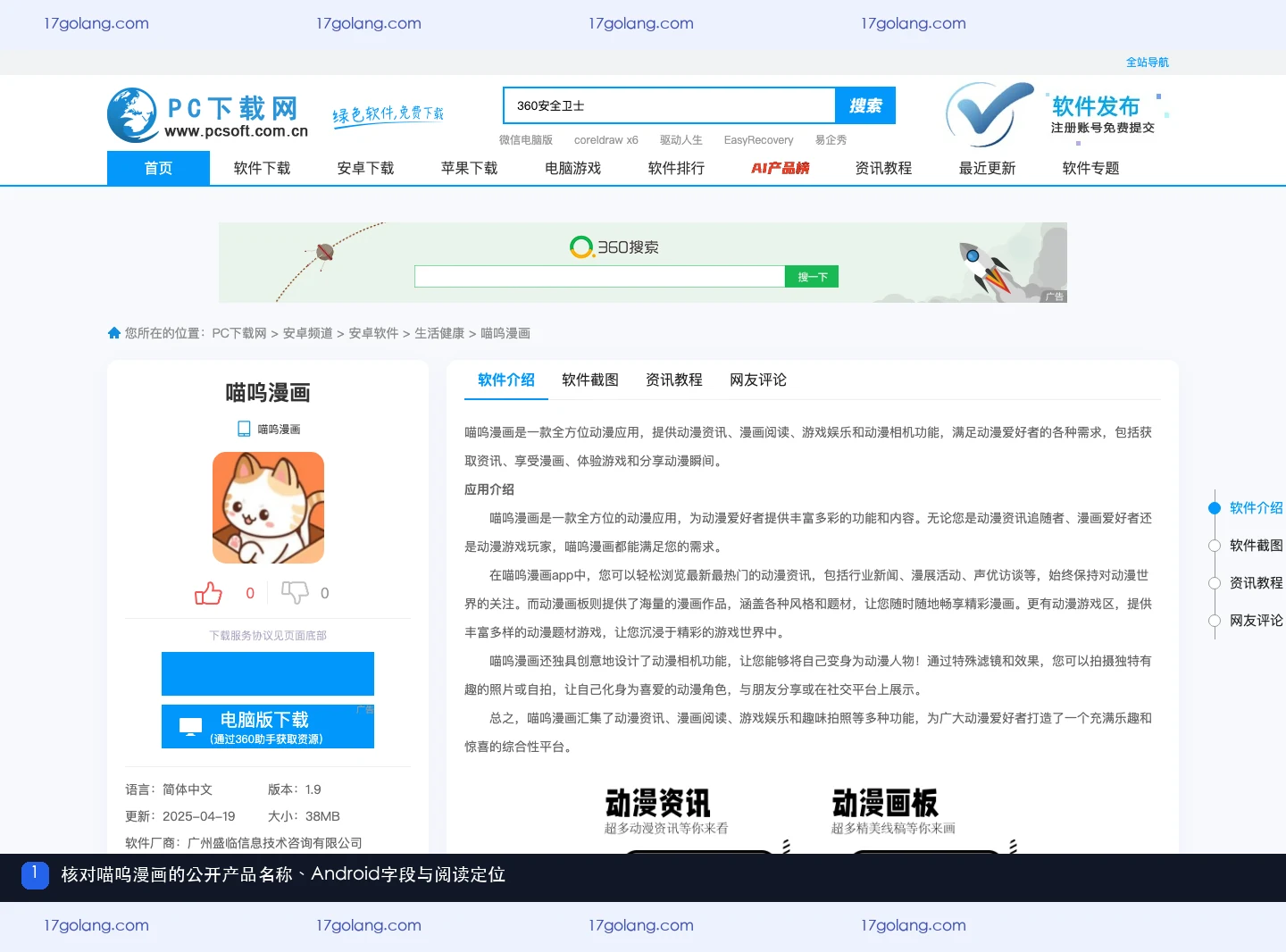Click the phone icon beside 喵呜漫画
1286x952 pixels.
click(x=244, y=429)
